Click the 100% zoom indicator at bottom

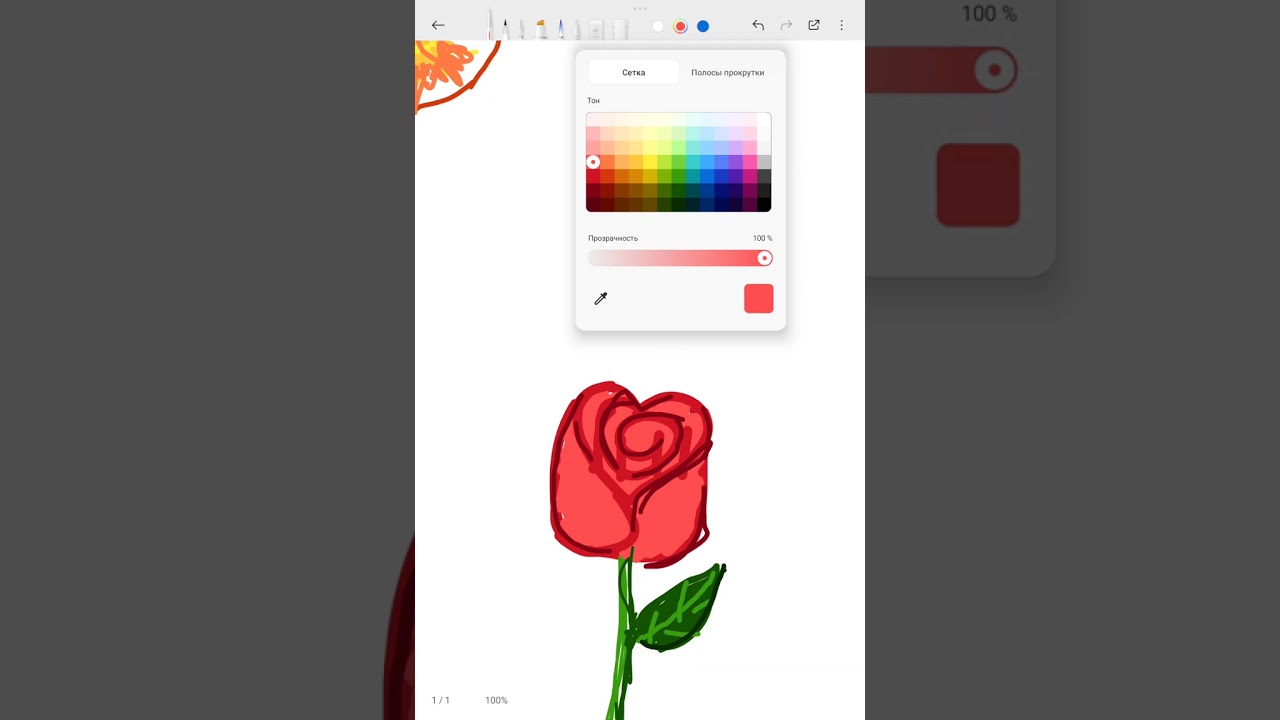496,700
